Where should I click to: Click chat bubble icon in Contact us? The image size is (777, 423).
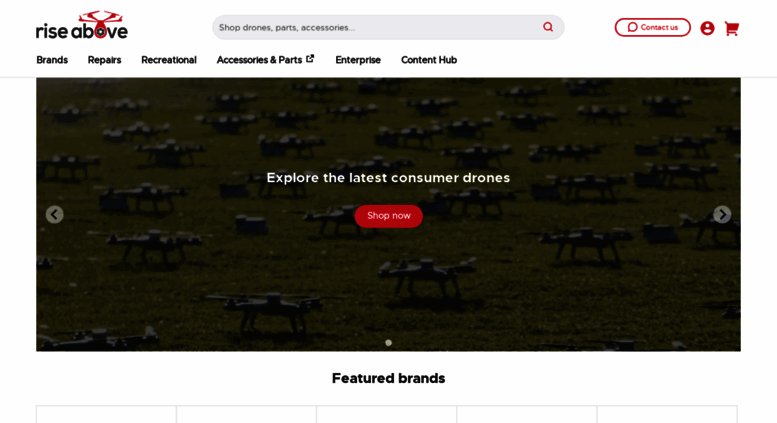pos(632,27)
